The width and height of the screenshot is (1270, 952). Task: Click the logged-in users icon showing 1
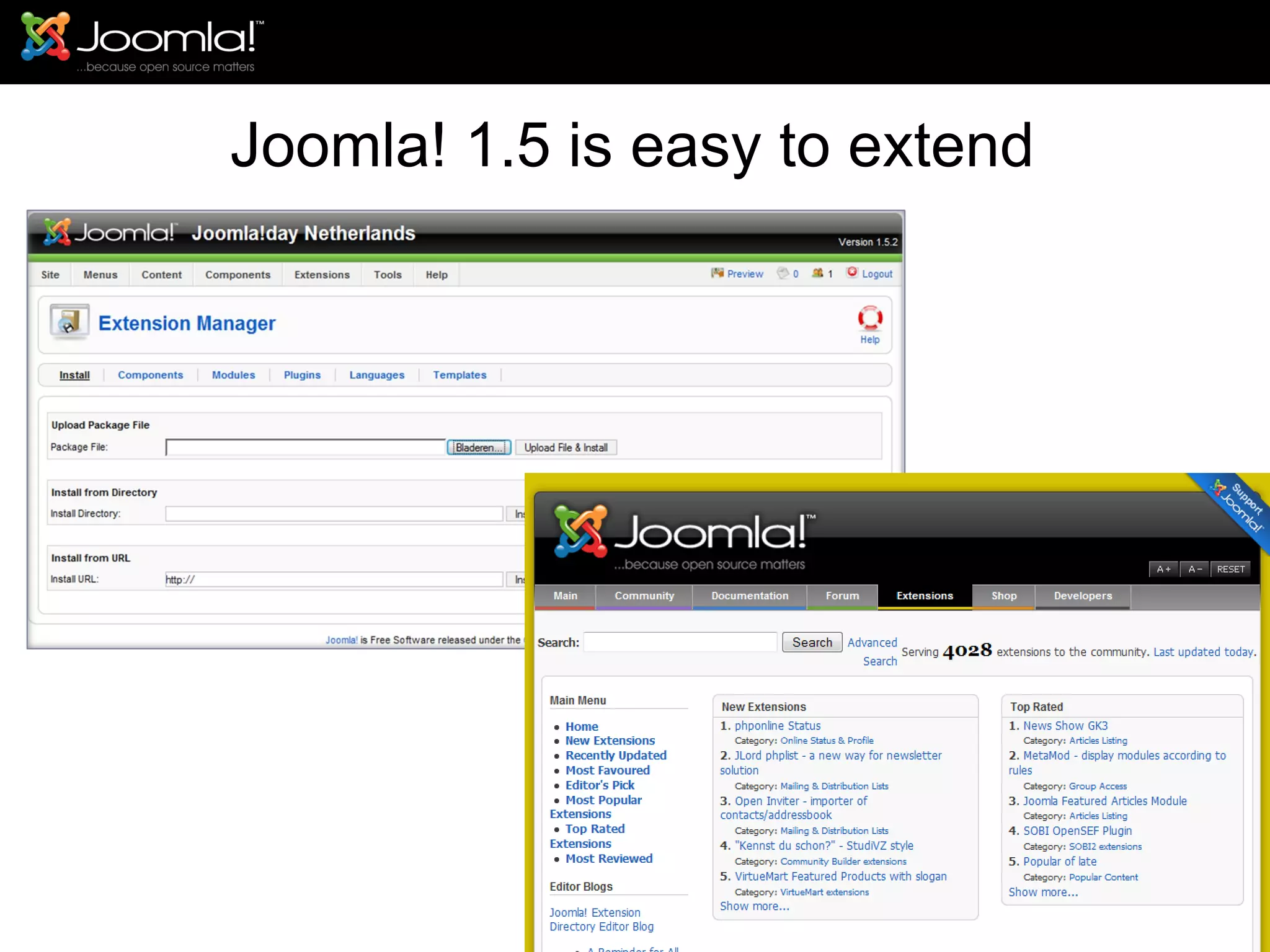818,273
